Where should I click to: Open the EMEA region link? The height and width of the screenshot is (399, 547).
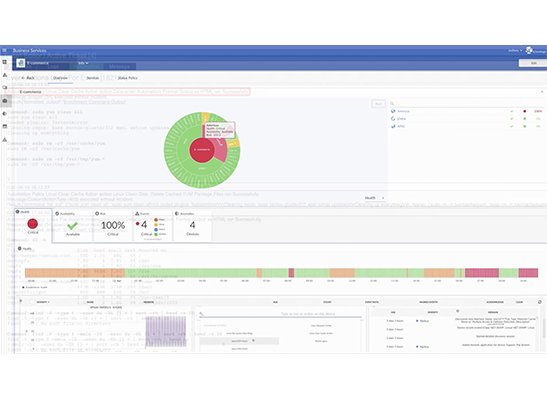[401, 119]
